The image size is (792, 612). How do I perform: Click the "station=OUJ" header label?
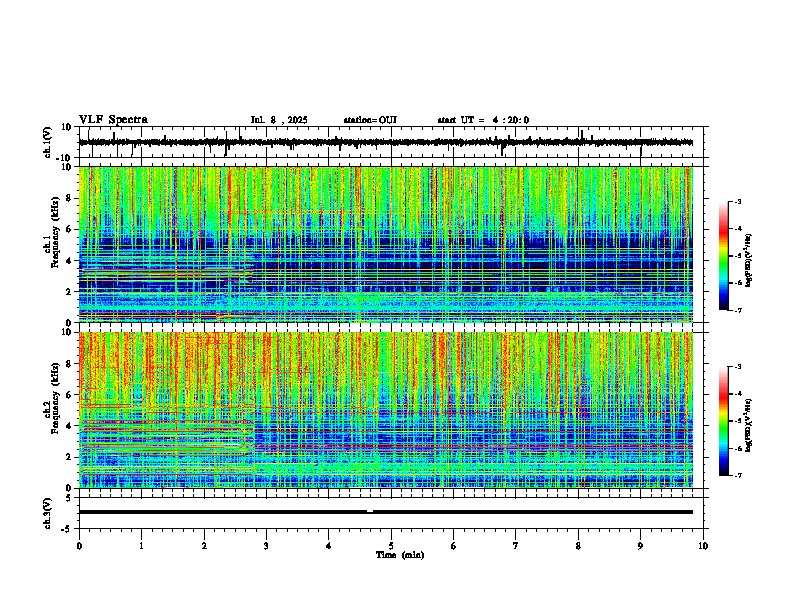point(370,120)
